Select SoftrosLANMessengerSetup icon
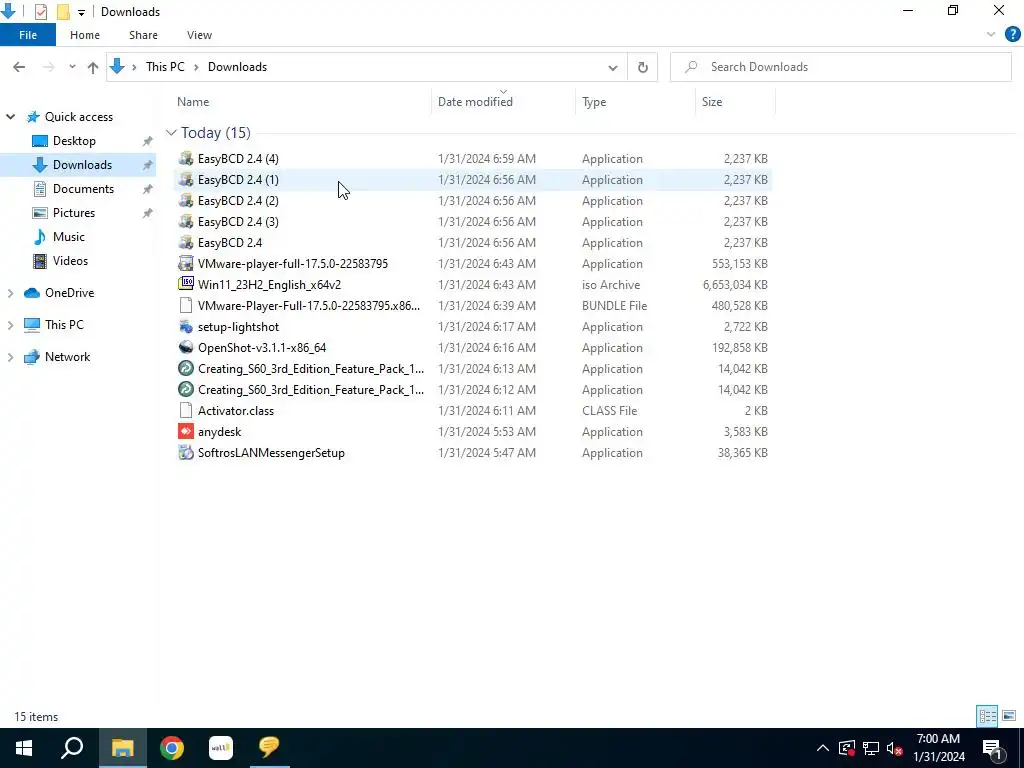Image resolution: width=1024 pixels, height=768 pixels. pos(186,453)
